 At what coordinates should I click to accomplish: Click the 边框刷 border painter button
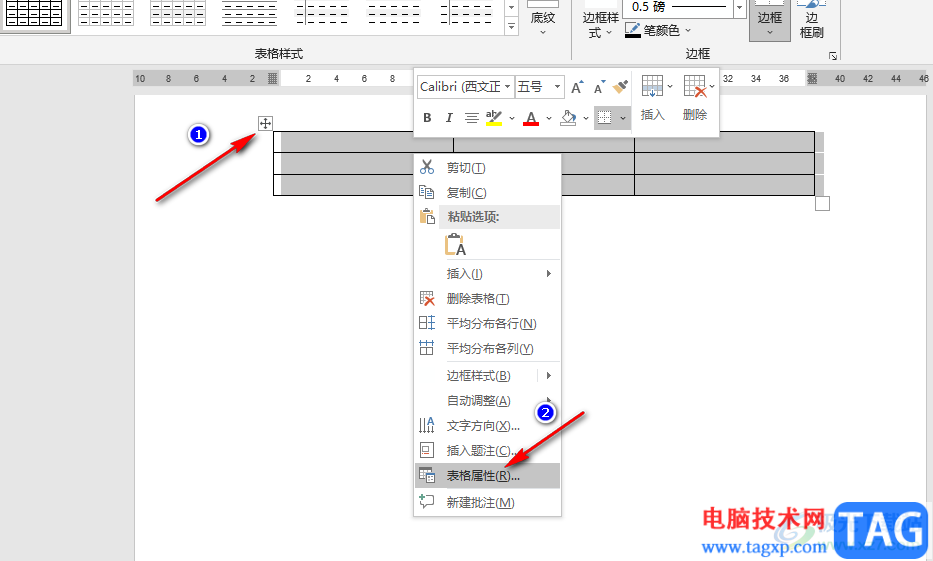(x=812, y=19)
